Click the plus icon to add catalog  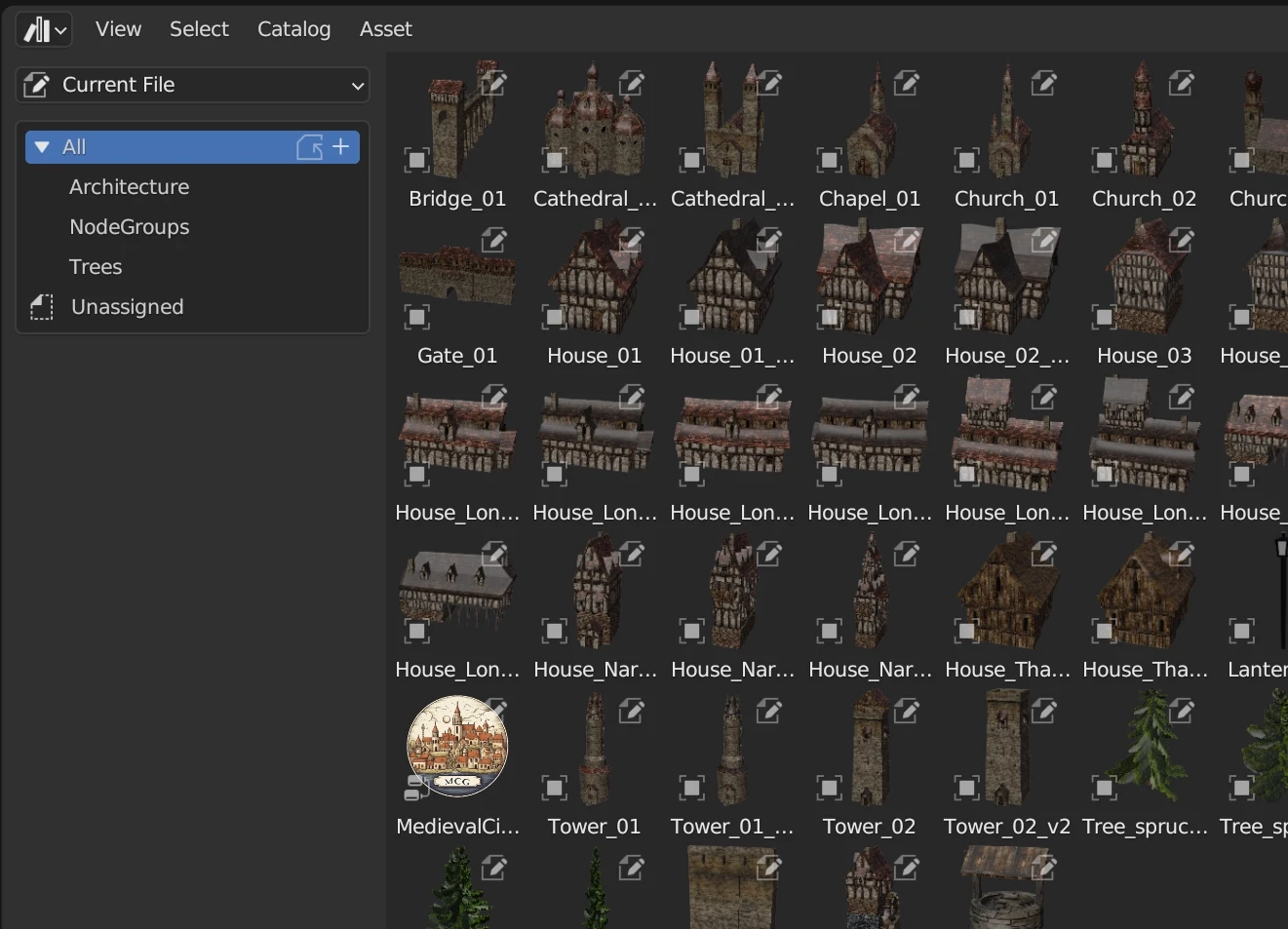[x=341, y=147]
